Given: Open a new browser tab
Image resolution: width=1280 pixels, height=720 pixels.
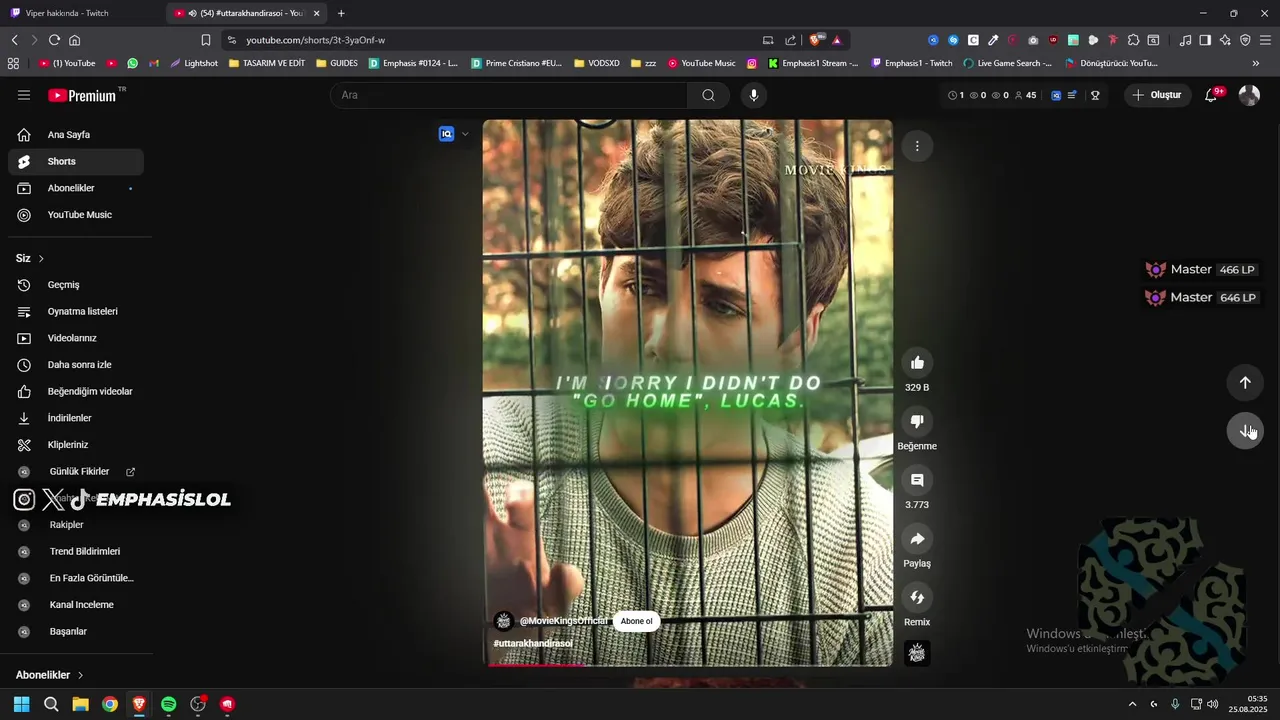Looking at the screenshot, I should pos(341,13).
